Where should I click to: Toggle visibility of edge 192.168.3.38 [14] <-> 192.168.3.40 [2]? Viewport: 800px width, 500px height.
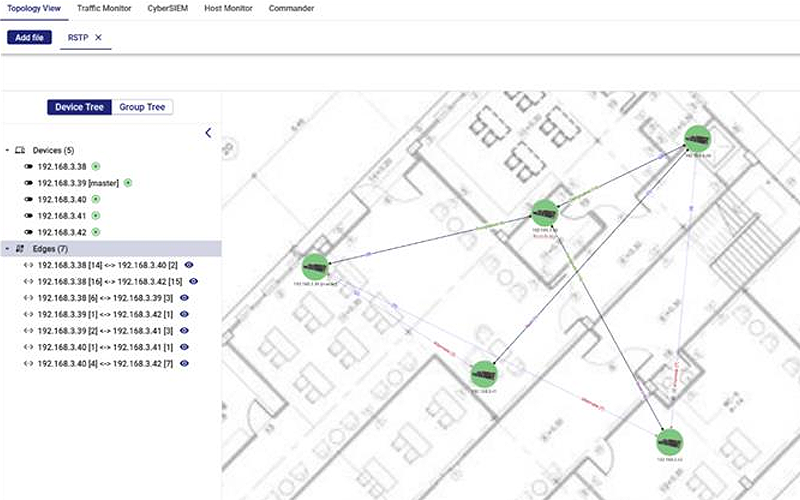189,265
